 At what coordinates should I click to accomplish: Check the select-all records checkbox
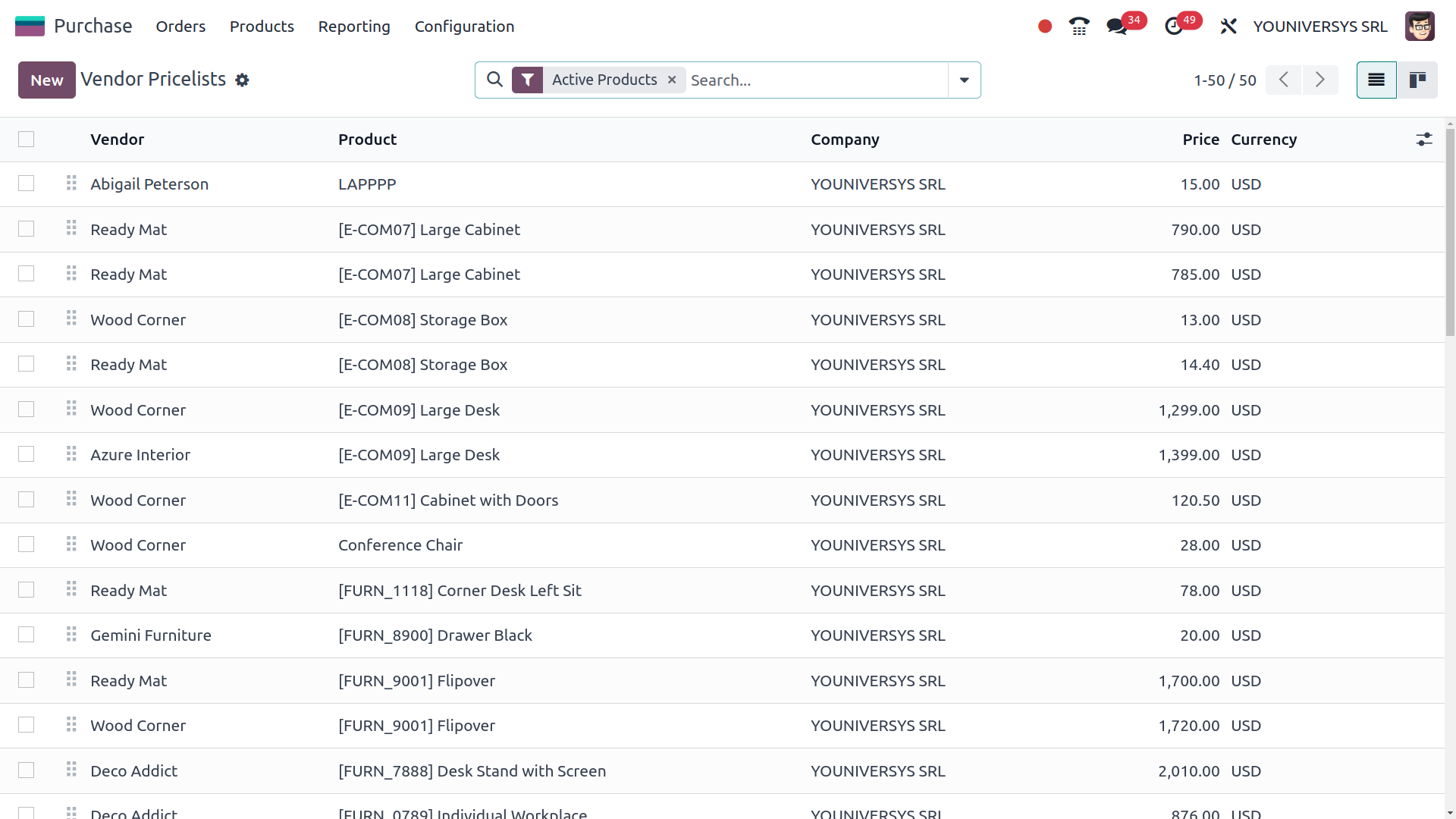point(26,140)
